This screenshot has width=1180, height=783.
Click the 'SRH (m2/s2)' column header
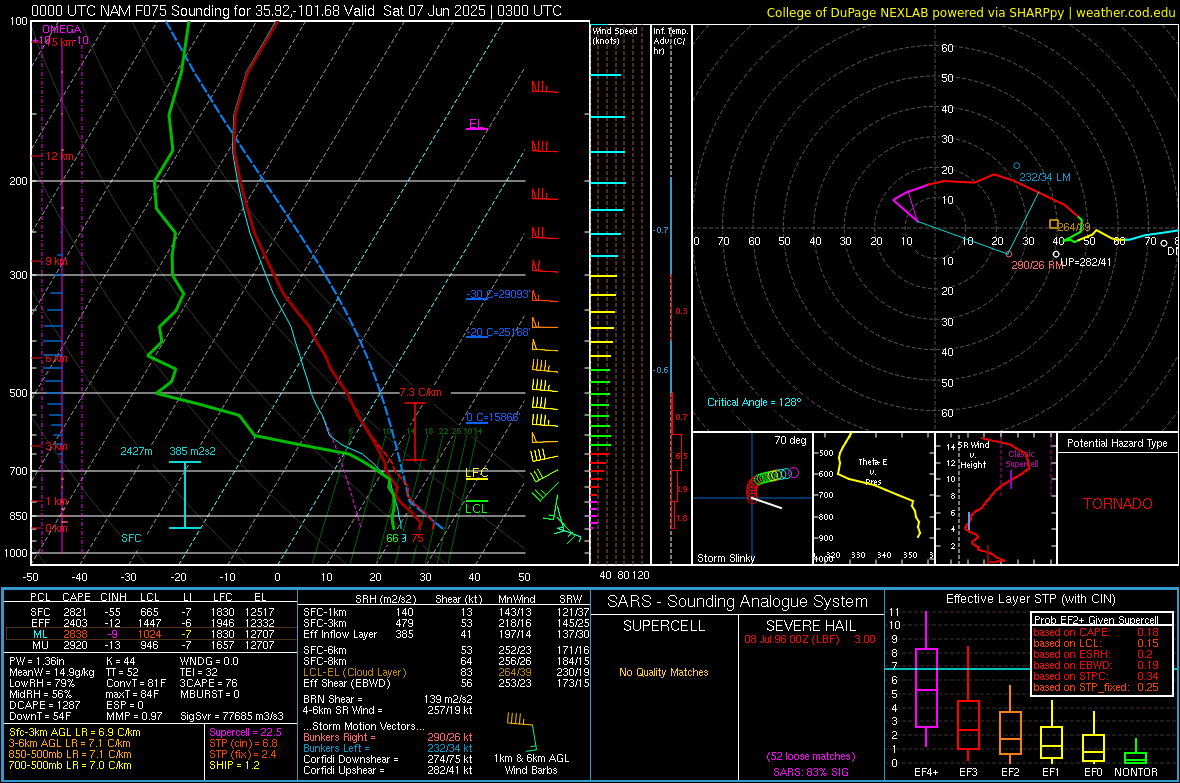click(x=386, y=599)
